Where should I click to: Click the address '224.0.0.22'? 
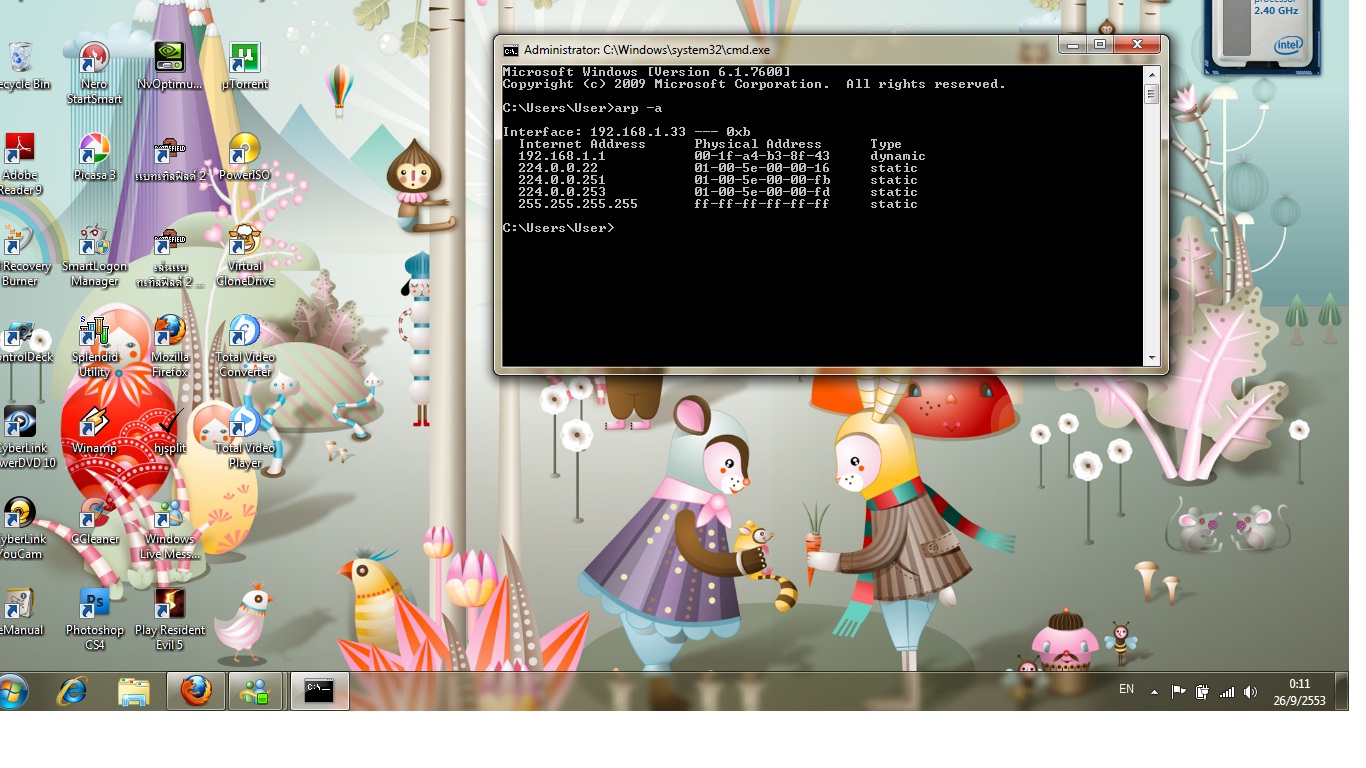558,168
